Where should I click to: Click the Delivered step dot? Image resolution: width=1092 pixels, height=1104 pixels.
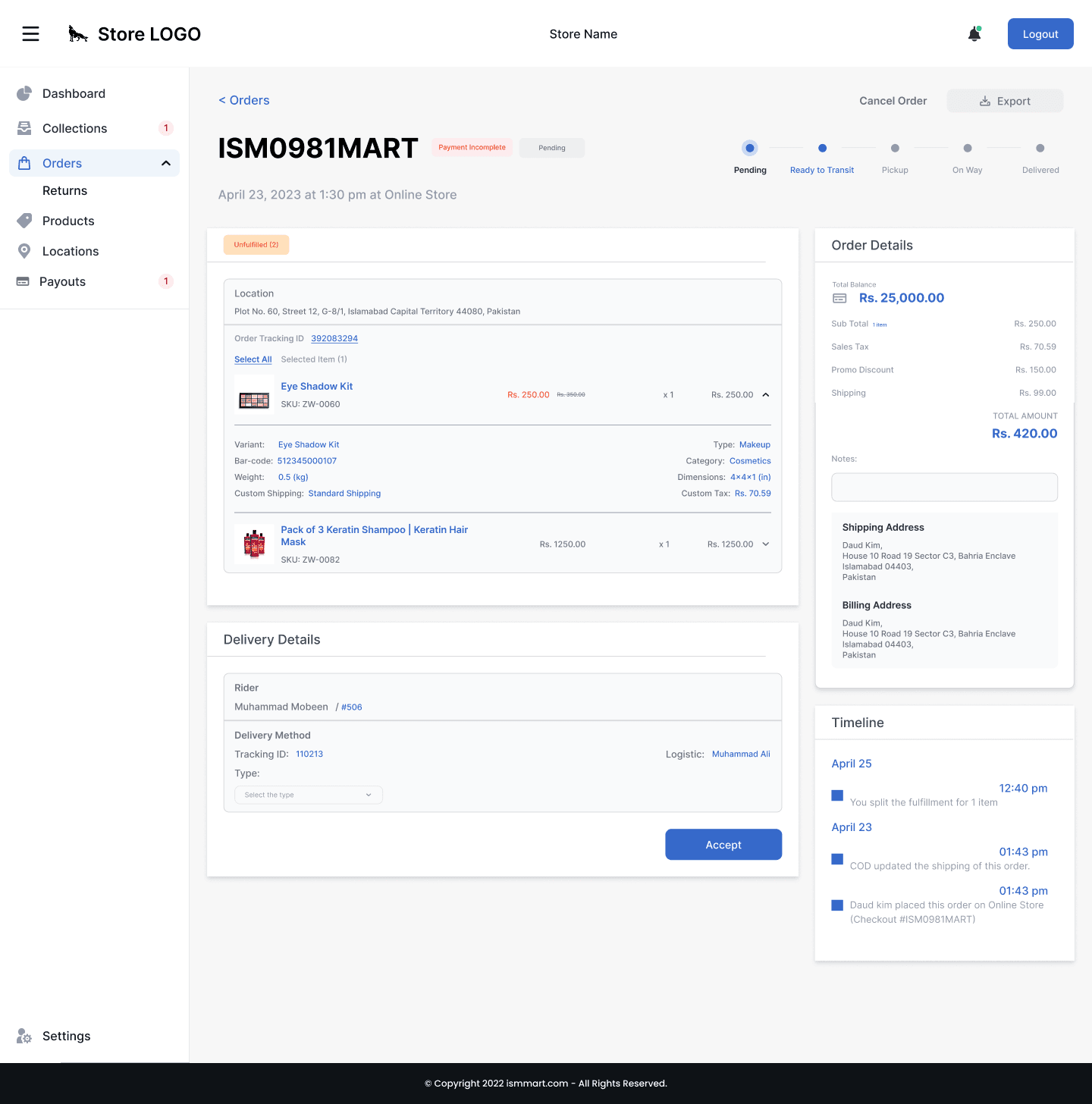1040,148
